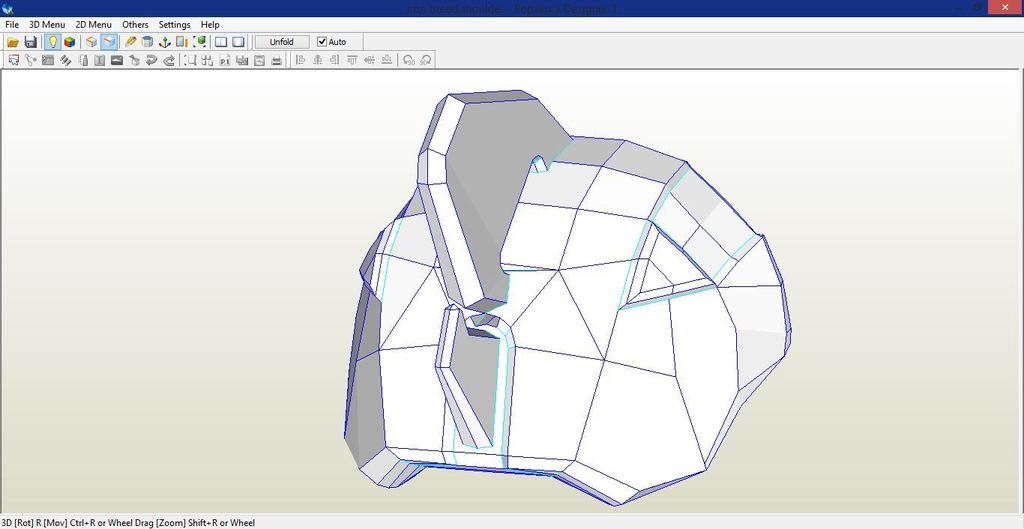Click the green cube in brackets icon
This screenshot has height=529, width=1024.
click(x=200, y=42)
